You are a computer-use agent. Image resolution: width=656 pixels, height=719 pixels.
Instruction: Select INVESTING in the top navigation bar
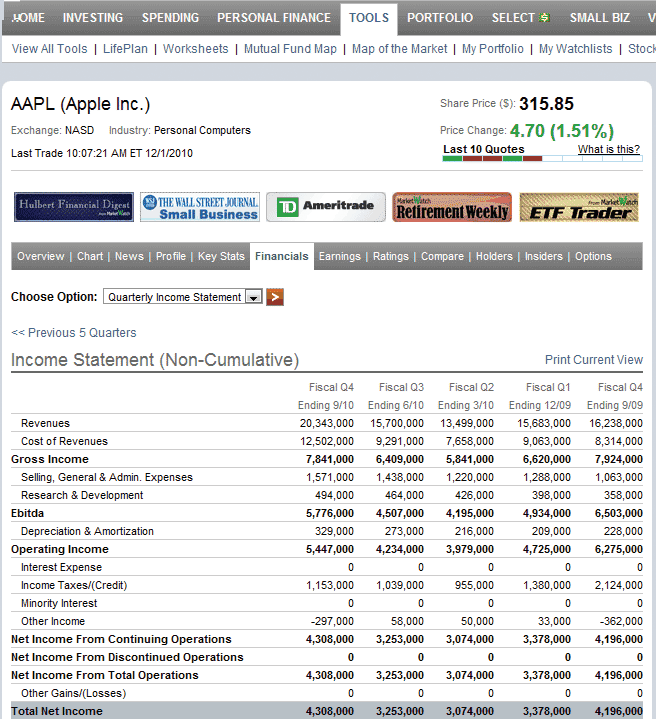tap(93, 18)
